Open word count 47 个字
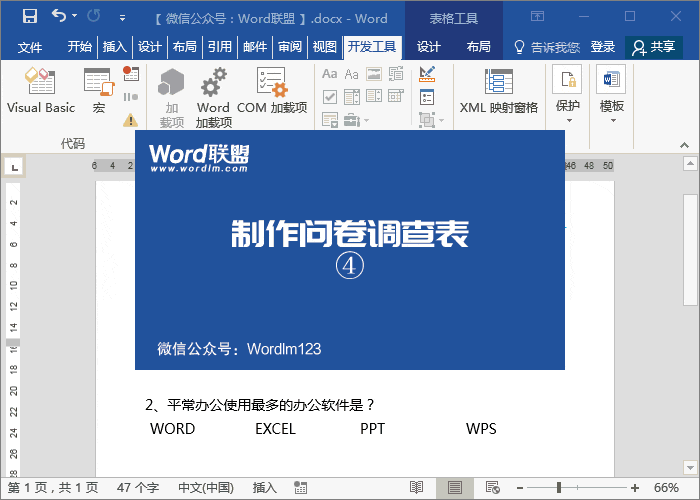 (x=138, y=488)
